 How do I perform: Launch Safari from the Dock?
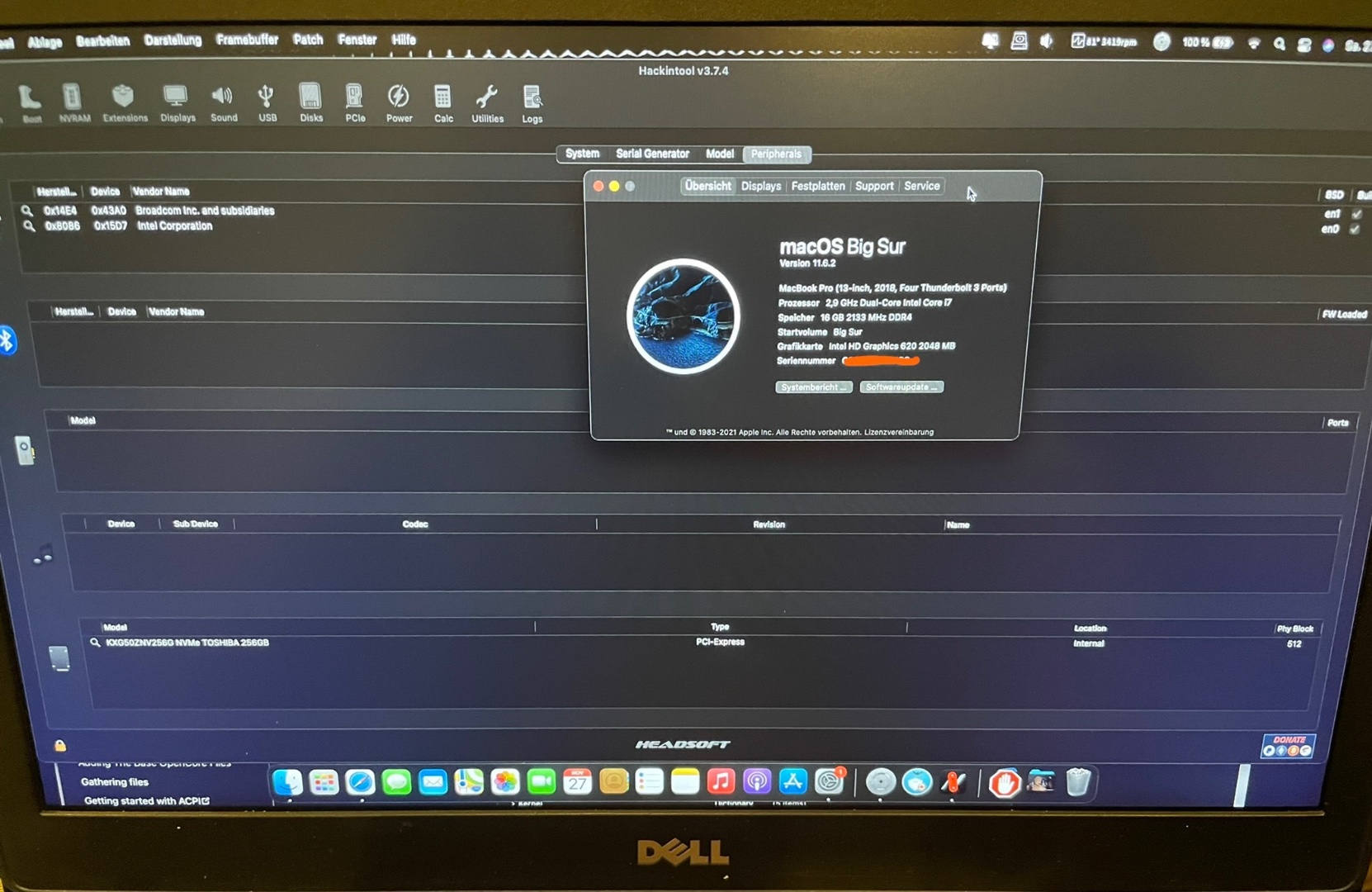click(360, 781)
